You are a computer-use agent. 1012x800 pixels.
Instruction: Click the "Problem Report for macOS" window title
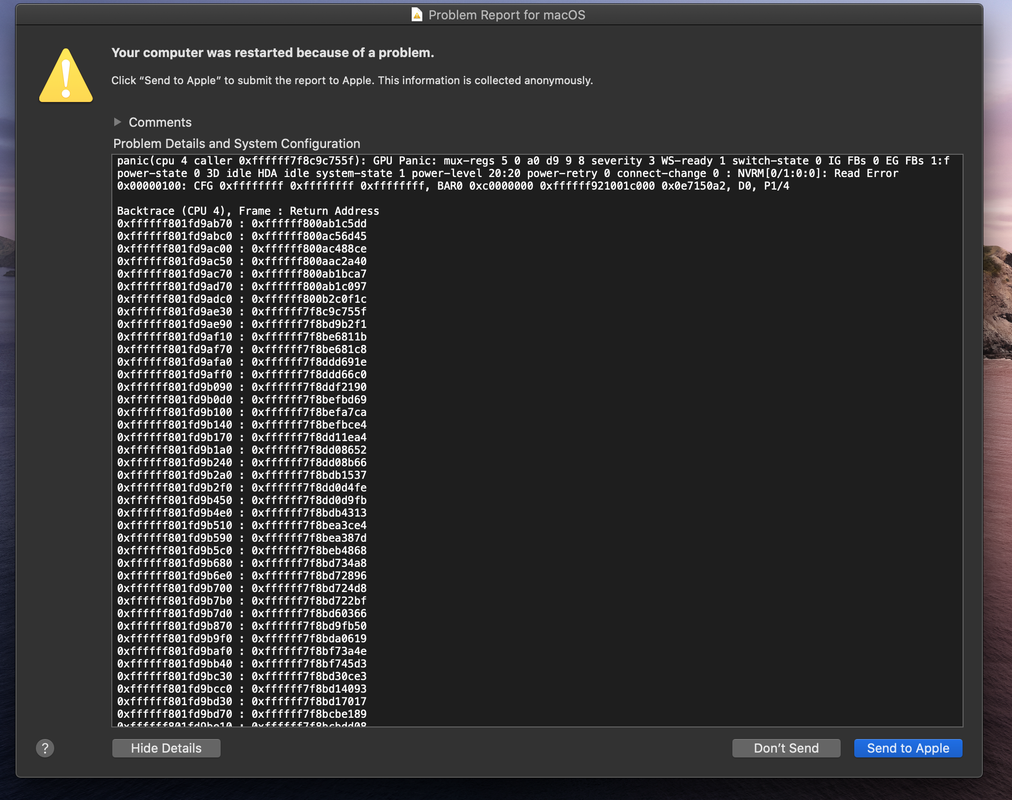[x=507, y=15]
